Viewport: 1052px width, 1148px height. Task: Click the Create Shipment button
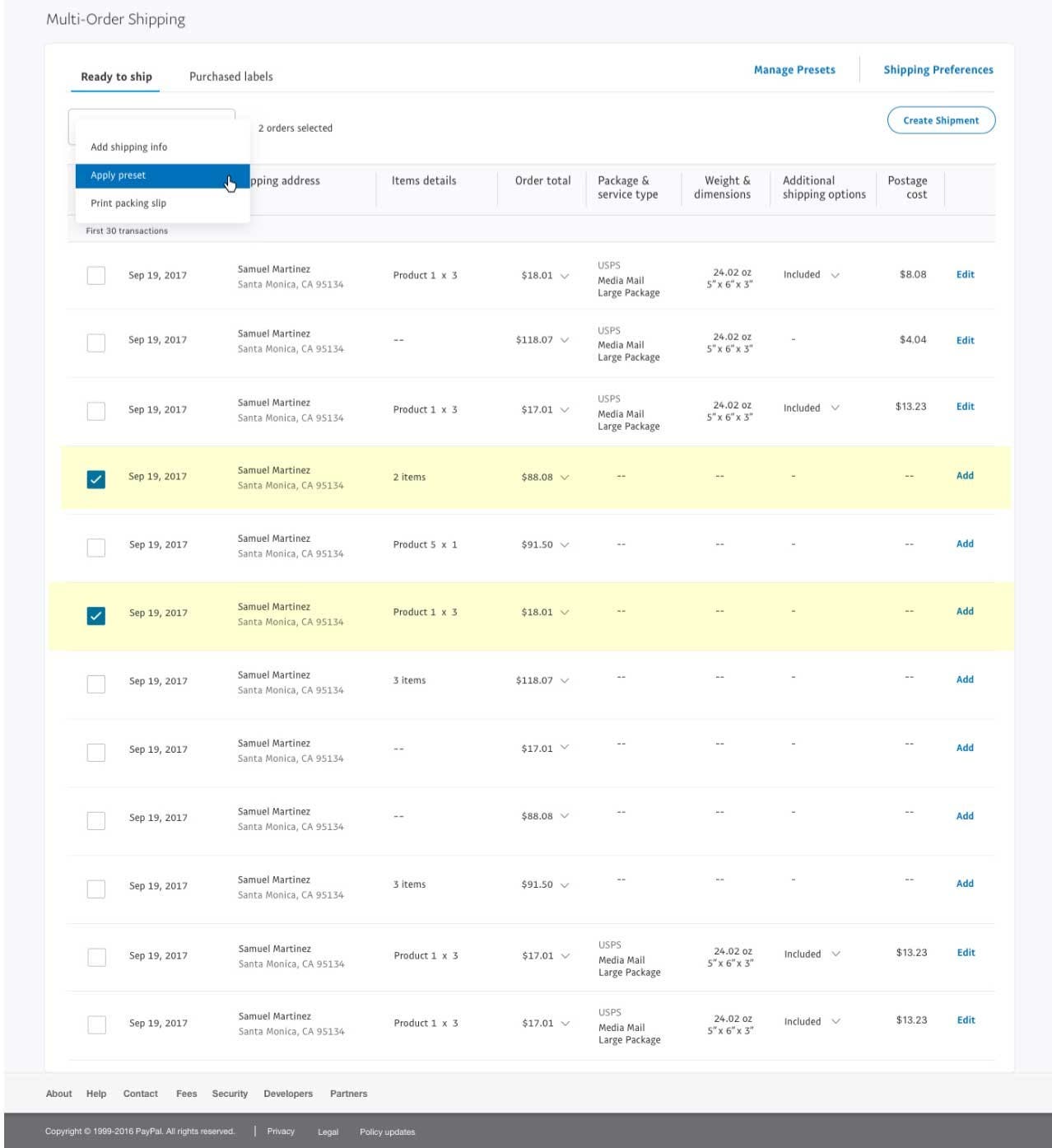940,120
